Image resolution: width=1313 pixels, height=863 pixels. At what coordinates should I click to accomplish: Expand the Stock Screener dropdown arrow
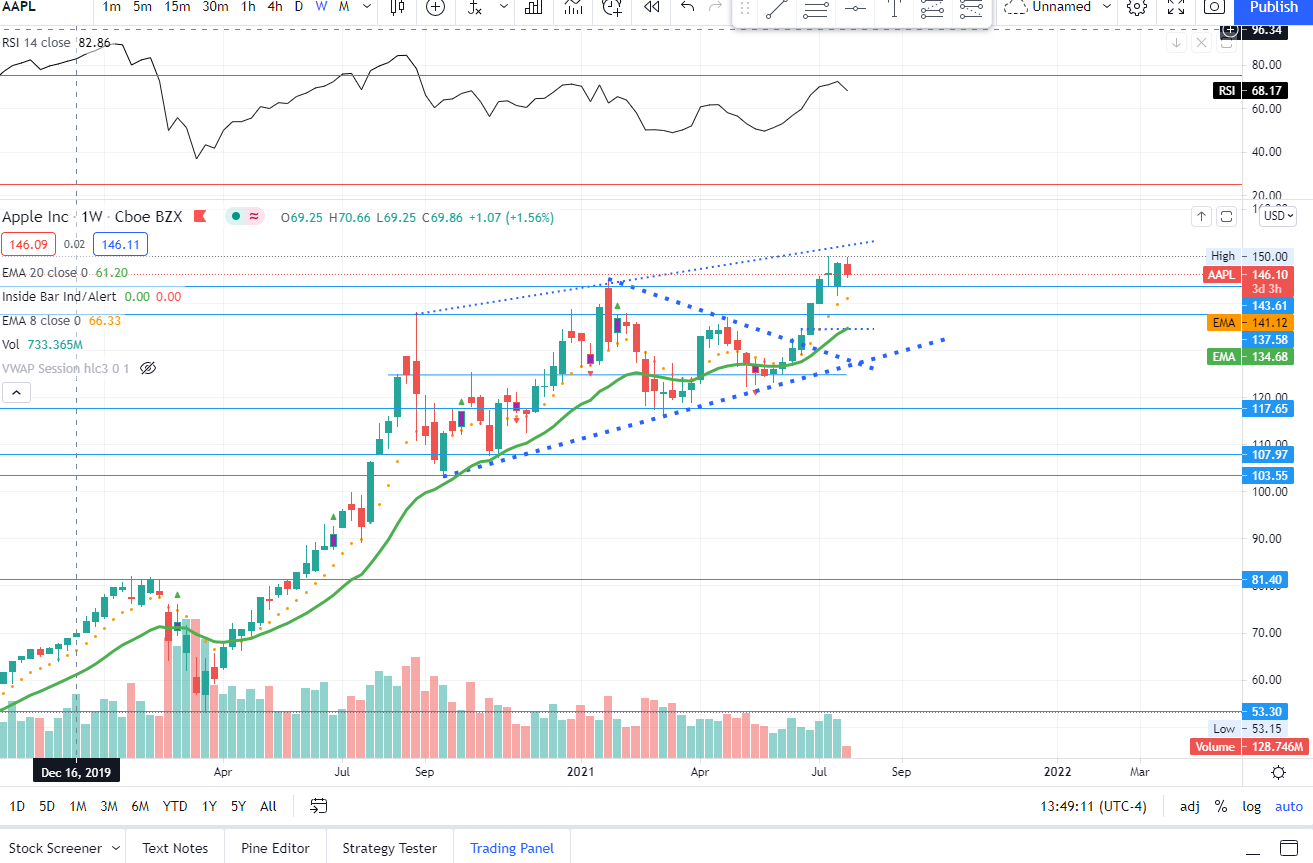(x=115, y=848)
